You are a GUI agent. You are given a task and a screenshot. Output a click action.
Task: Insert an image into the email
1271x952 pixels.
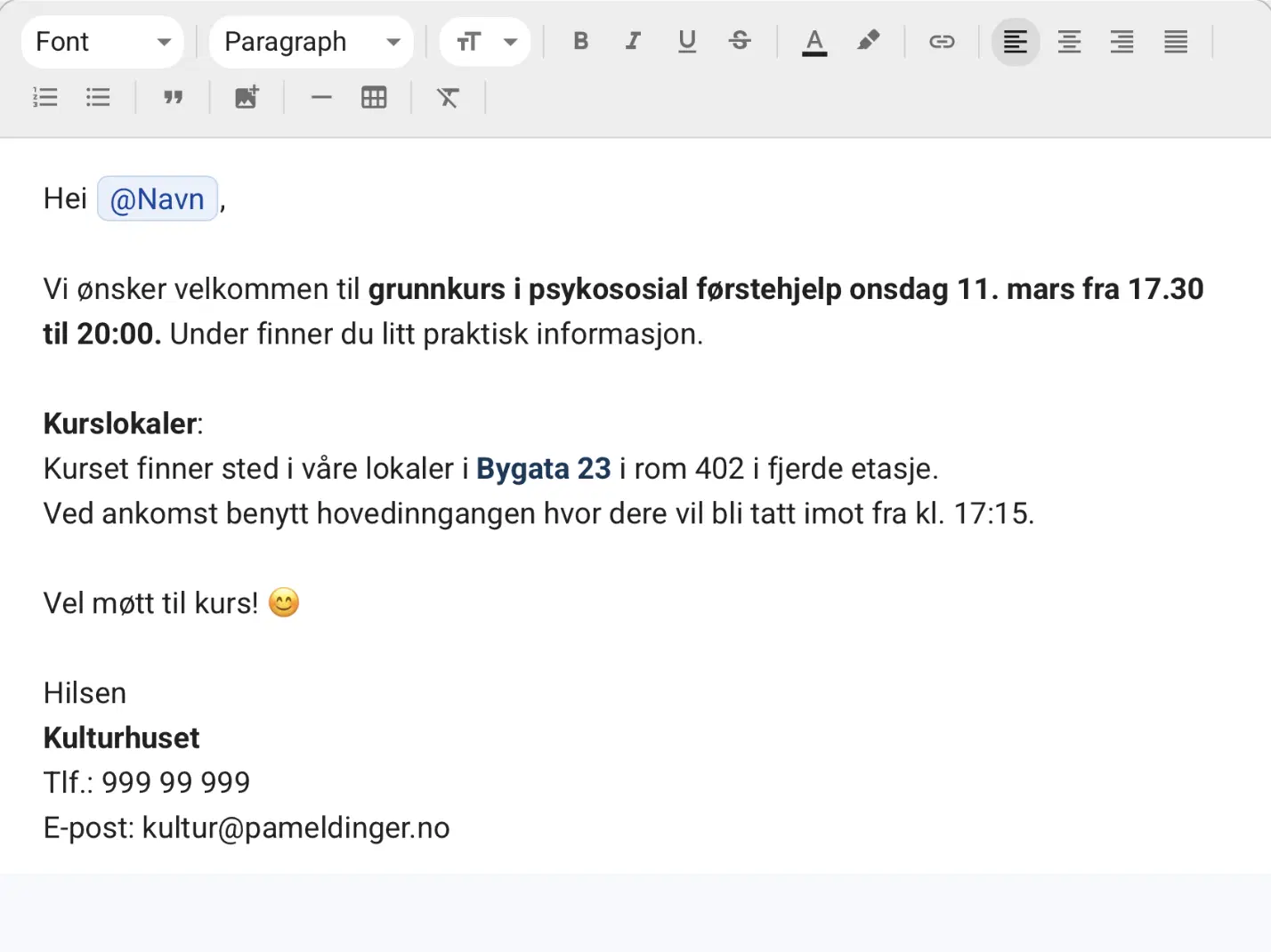coord(247,97)
